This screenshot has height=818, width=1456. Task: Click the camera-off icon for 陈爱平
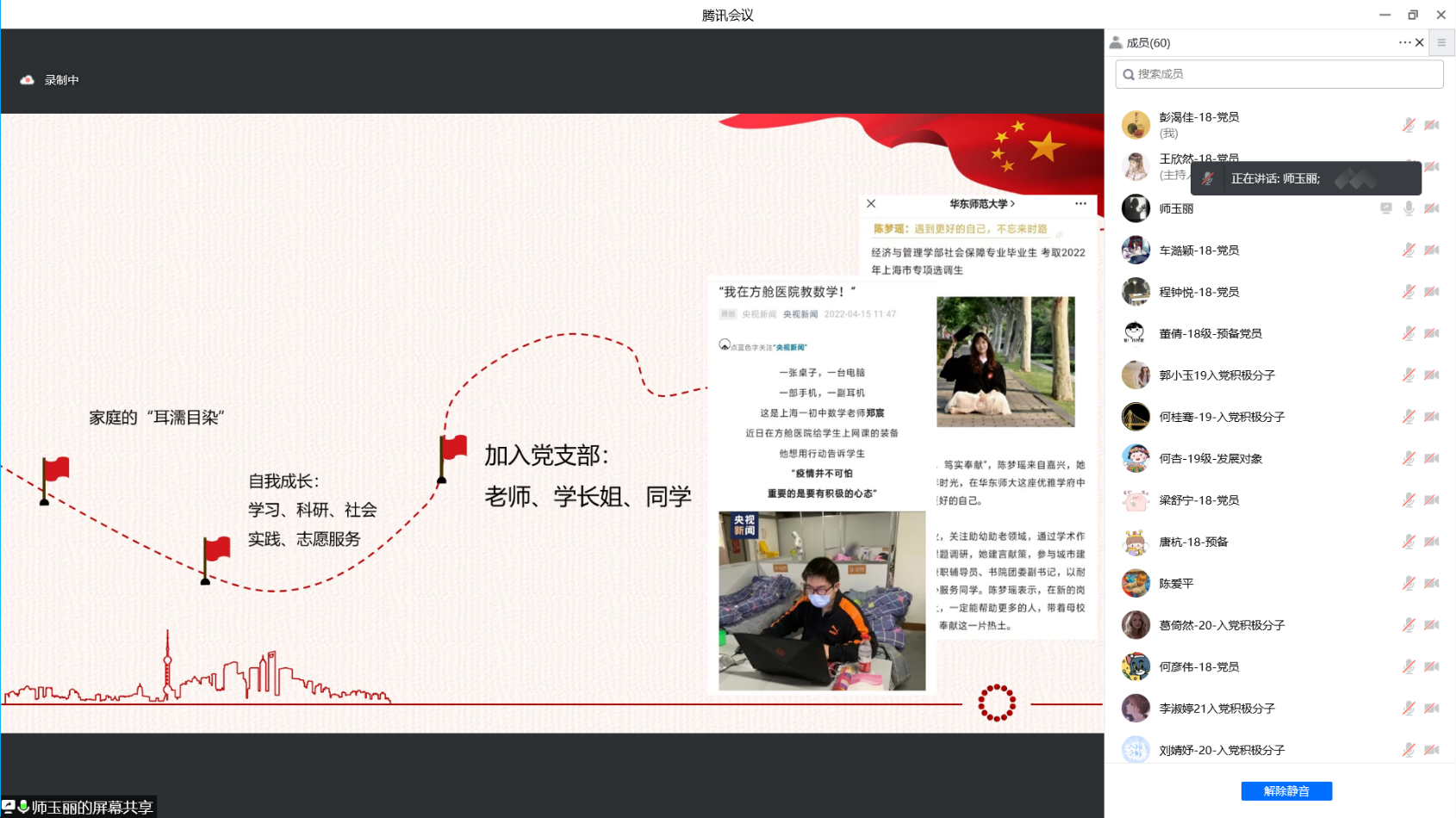tap(1432, 583)
